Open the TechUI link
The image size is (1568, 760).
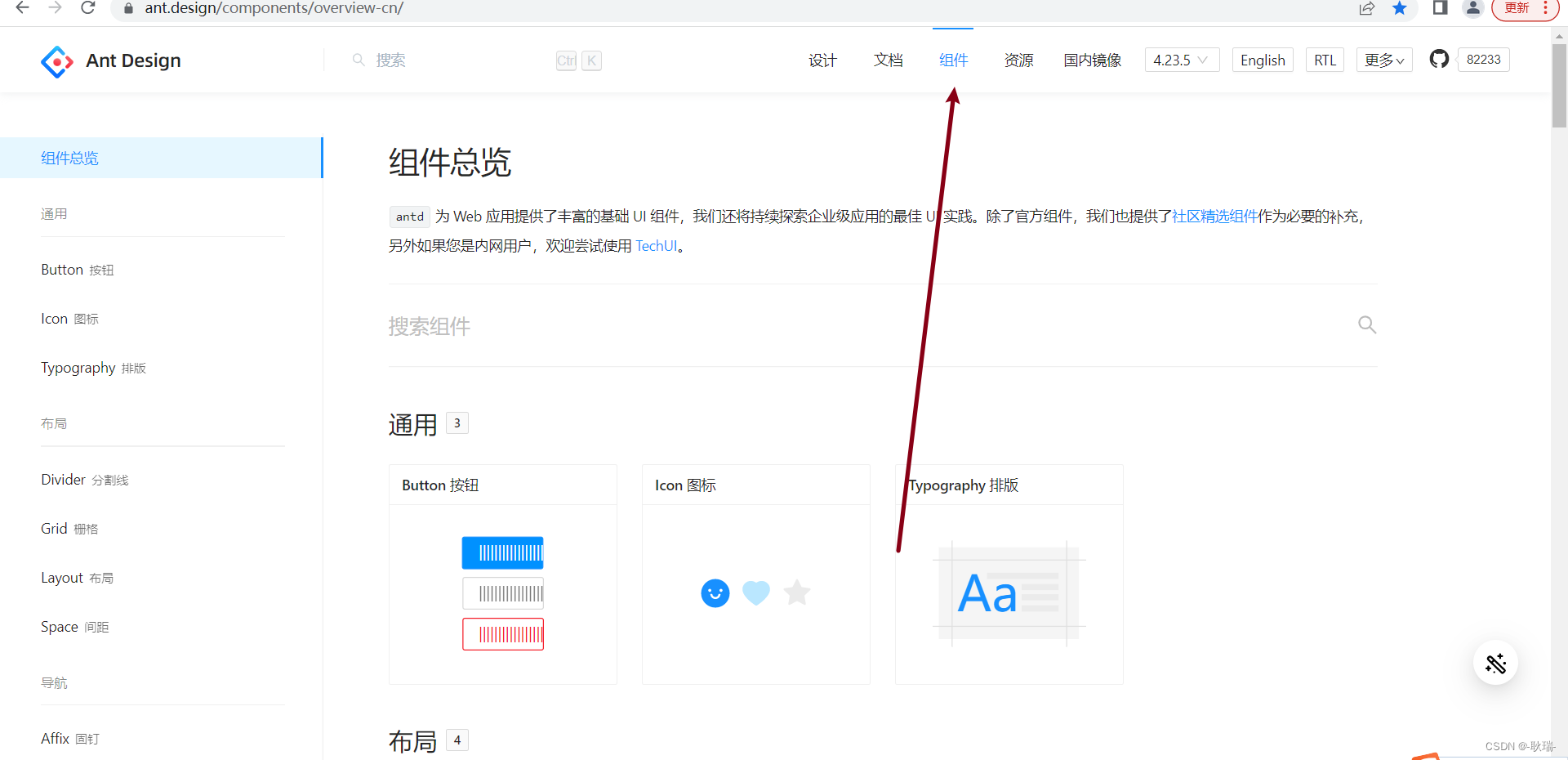[657, 245]
